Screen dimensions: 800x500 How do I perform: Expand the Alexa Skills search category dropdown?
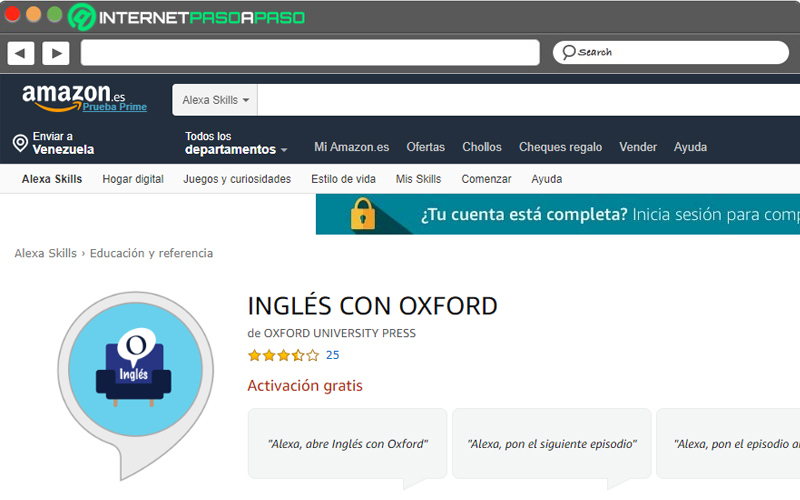pos(215,100)
